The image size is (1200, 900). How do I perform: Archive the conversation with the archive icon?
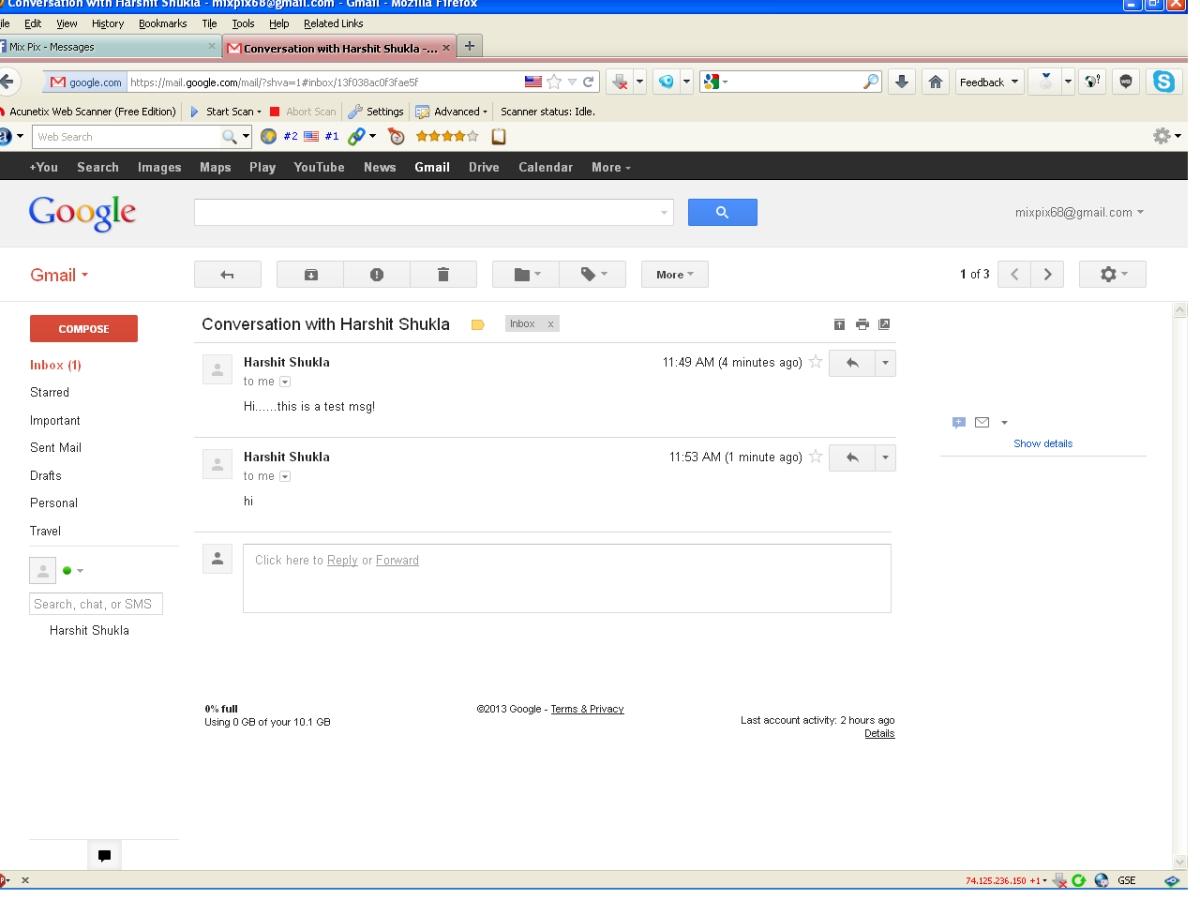coord(310,275)
